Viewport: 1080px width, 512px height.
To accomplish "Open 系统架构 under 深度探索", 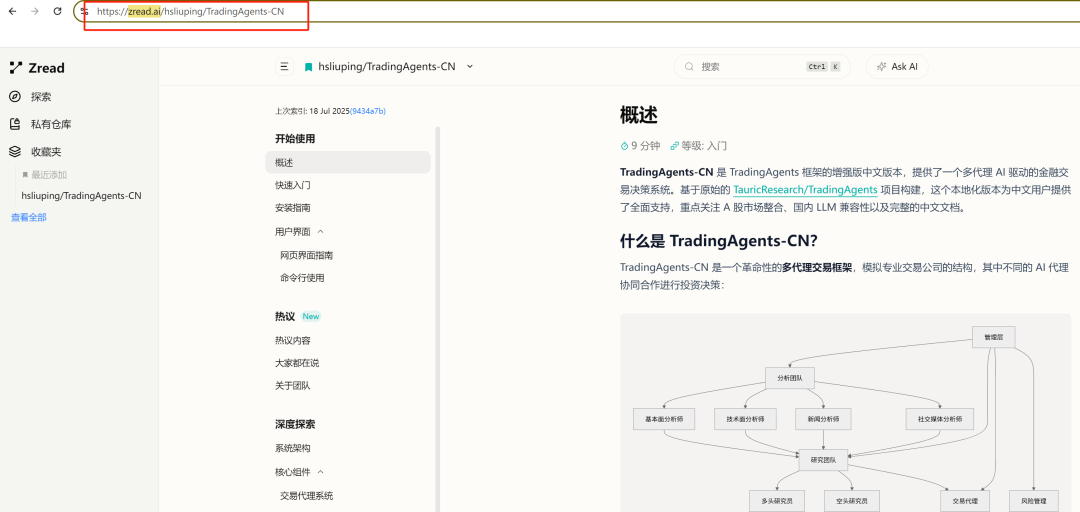I will [x=293, y=448].
